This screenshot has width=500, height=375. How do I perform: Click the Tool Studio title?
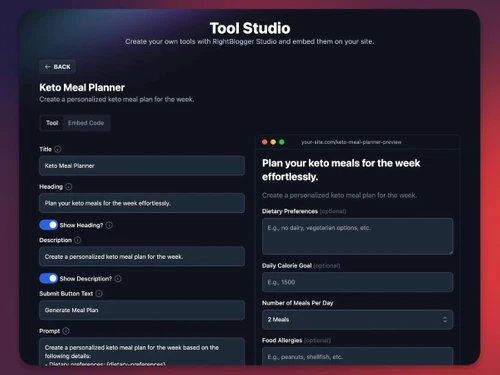pyautogui.click(x=250, y=28)
